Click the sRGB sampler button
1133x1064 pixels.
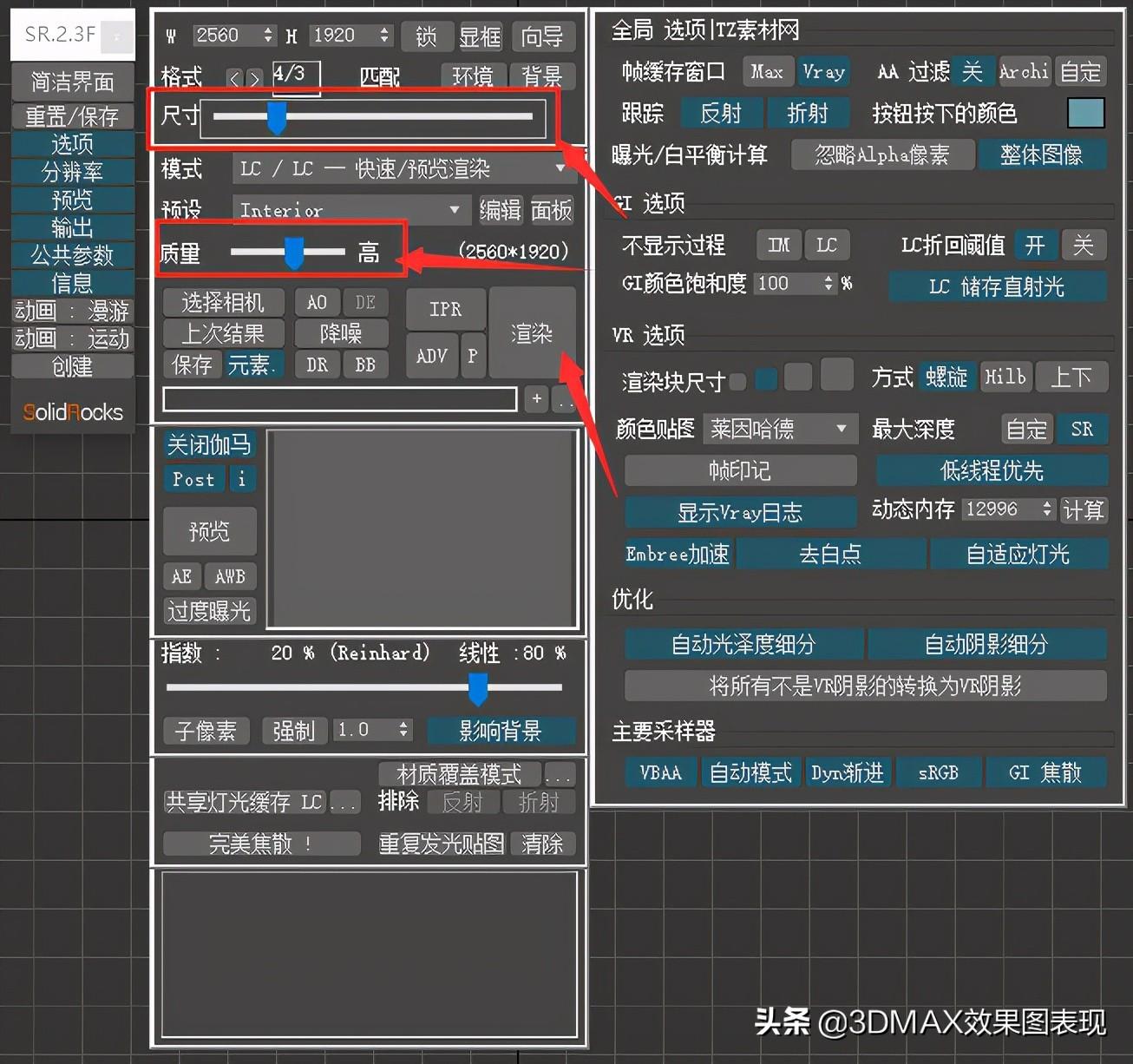(x=939, y=772)
